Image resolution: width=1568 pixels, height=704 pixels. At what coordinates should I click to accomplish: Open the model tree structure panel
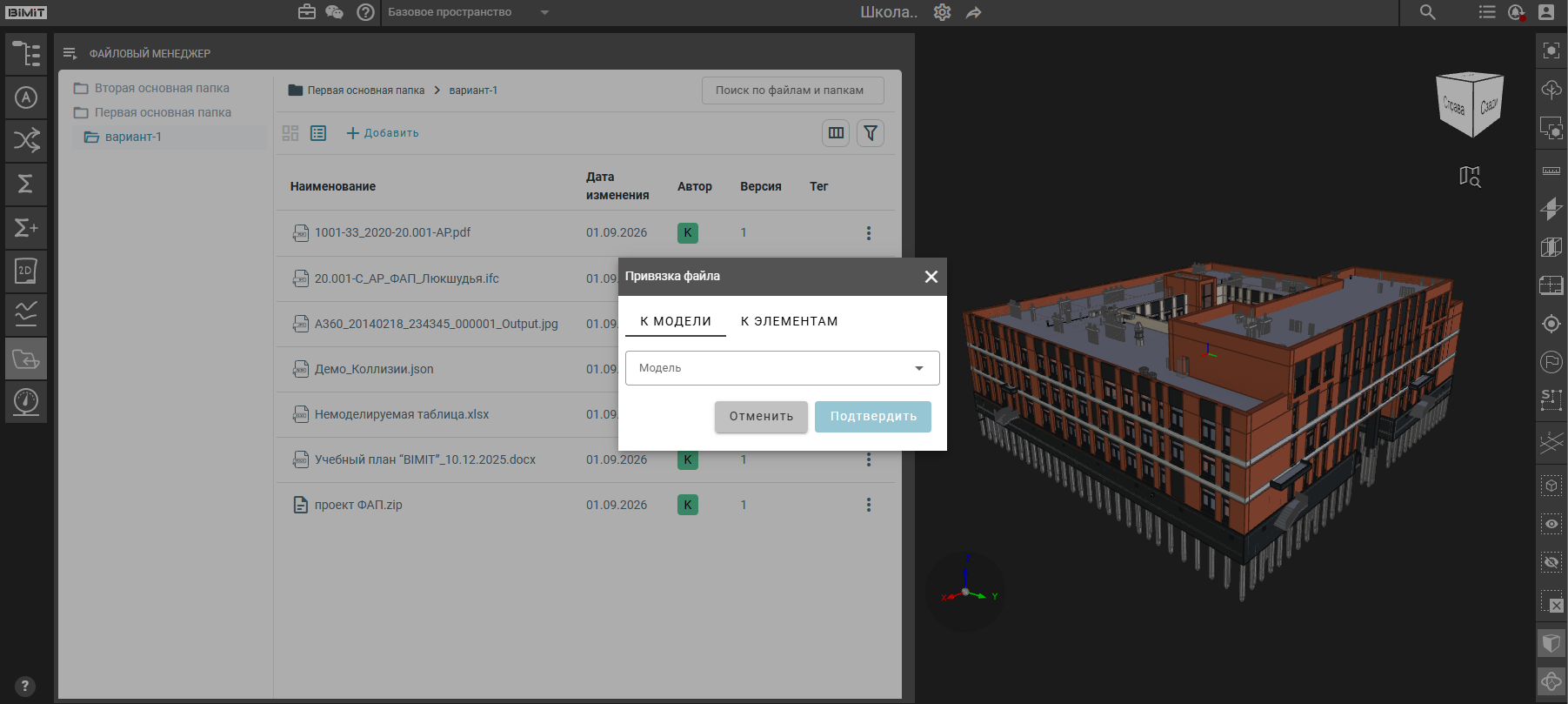pyautogui.click(x=26, y=54)
